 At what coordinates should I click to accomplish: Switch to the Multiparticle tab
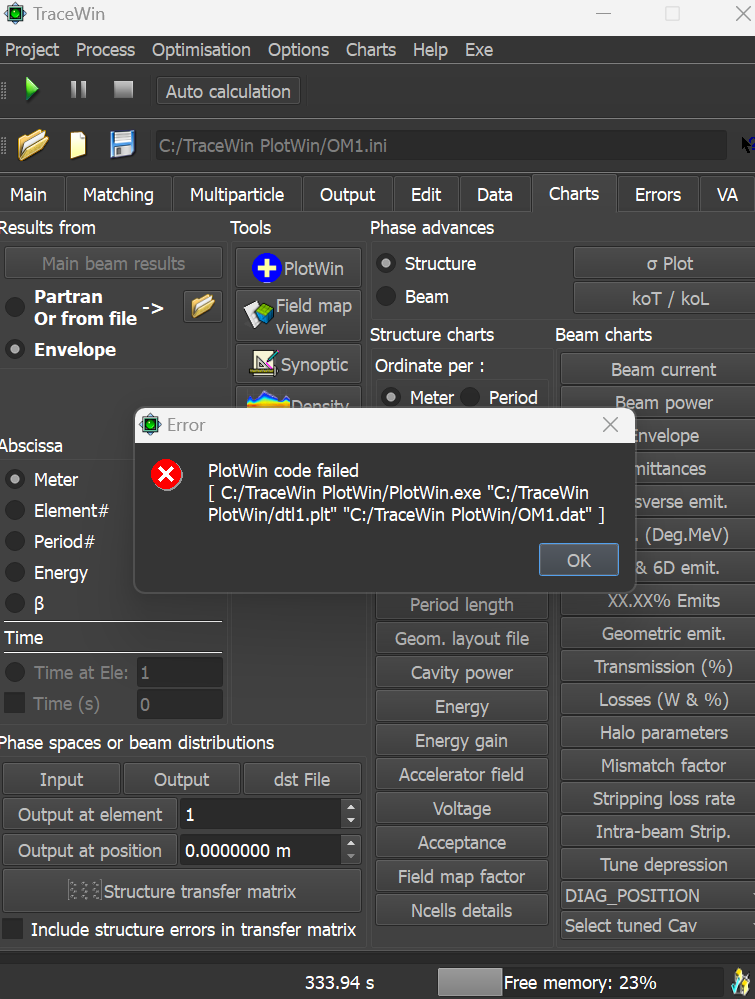point(237,194)
